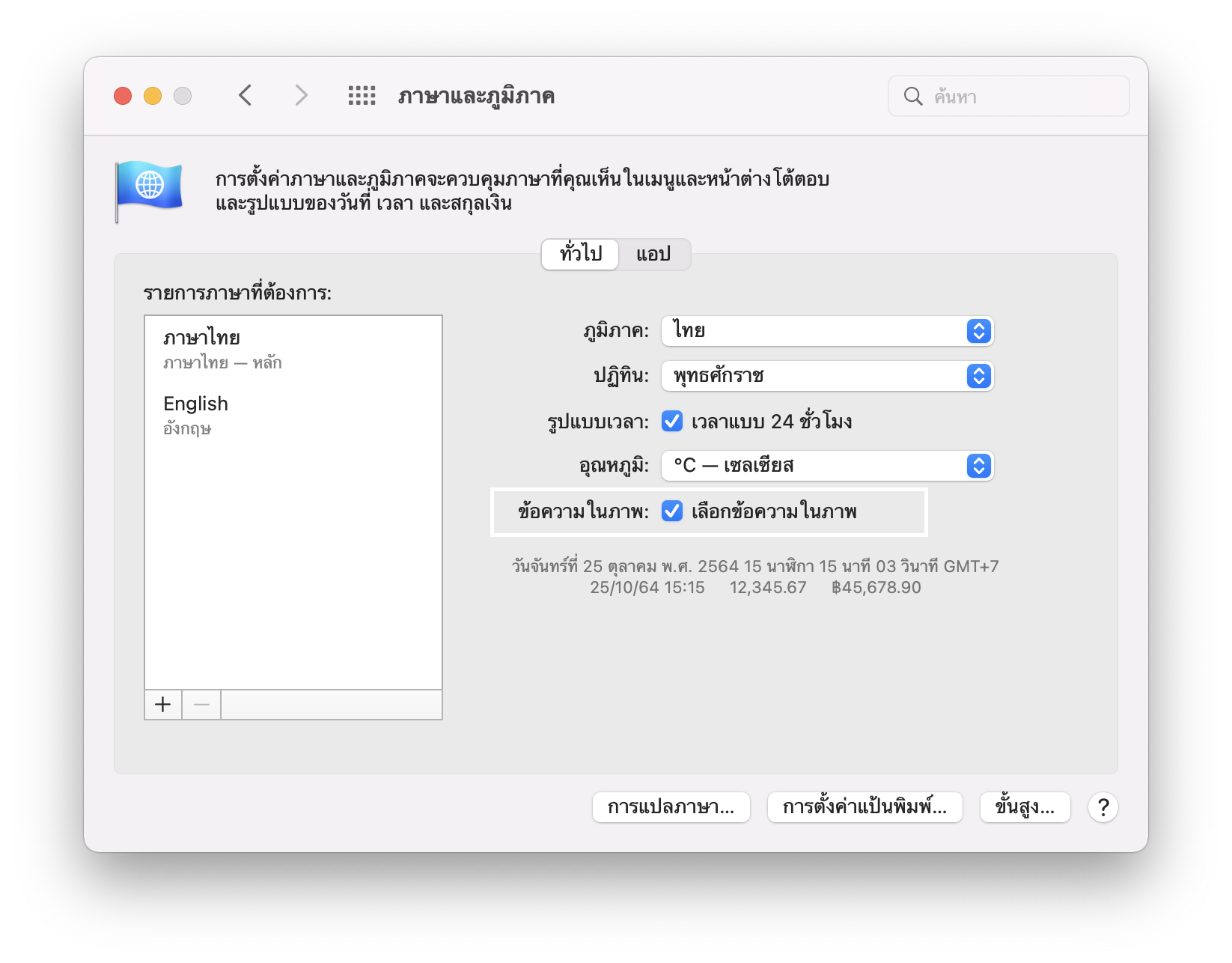1232x963 pixels.
Task: Open การตั้งค่าแป้นพิมพ์... keyboard settings
Action: [x=864, y=807]
